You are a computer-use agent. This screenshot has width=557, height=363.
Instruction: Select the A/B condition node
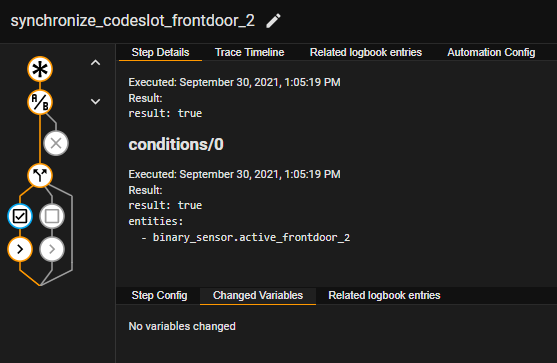[40, 103]
